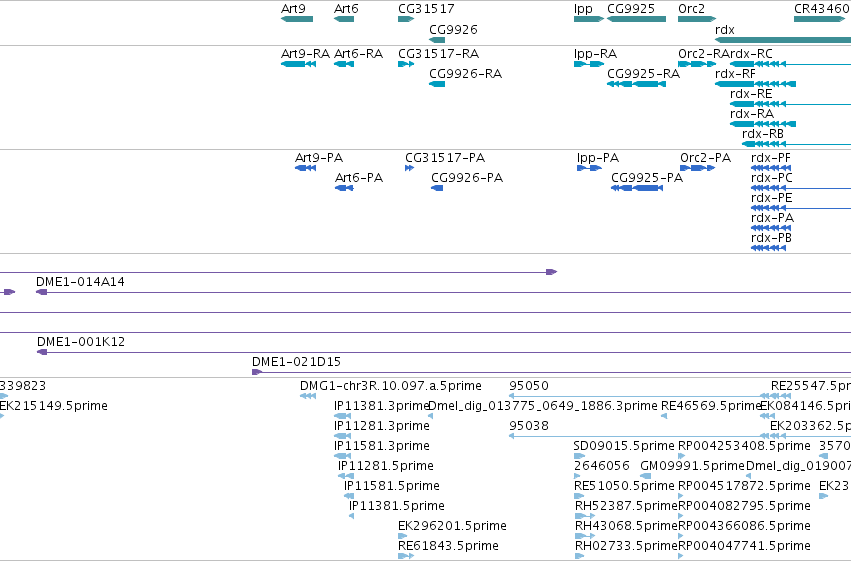Select the Art6 gene glyph
Screen dimensions: 851x561
pyautogui.click(x=344, y=19)
